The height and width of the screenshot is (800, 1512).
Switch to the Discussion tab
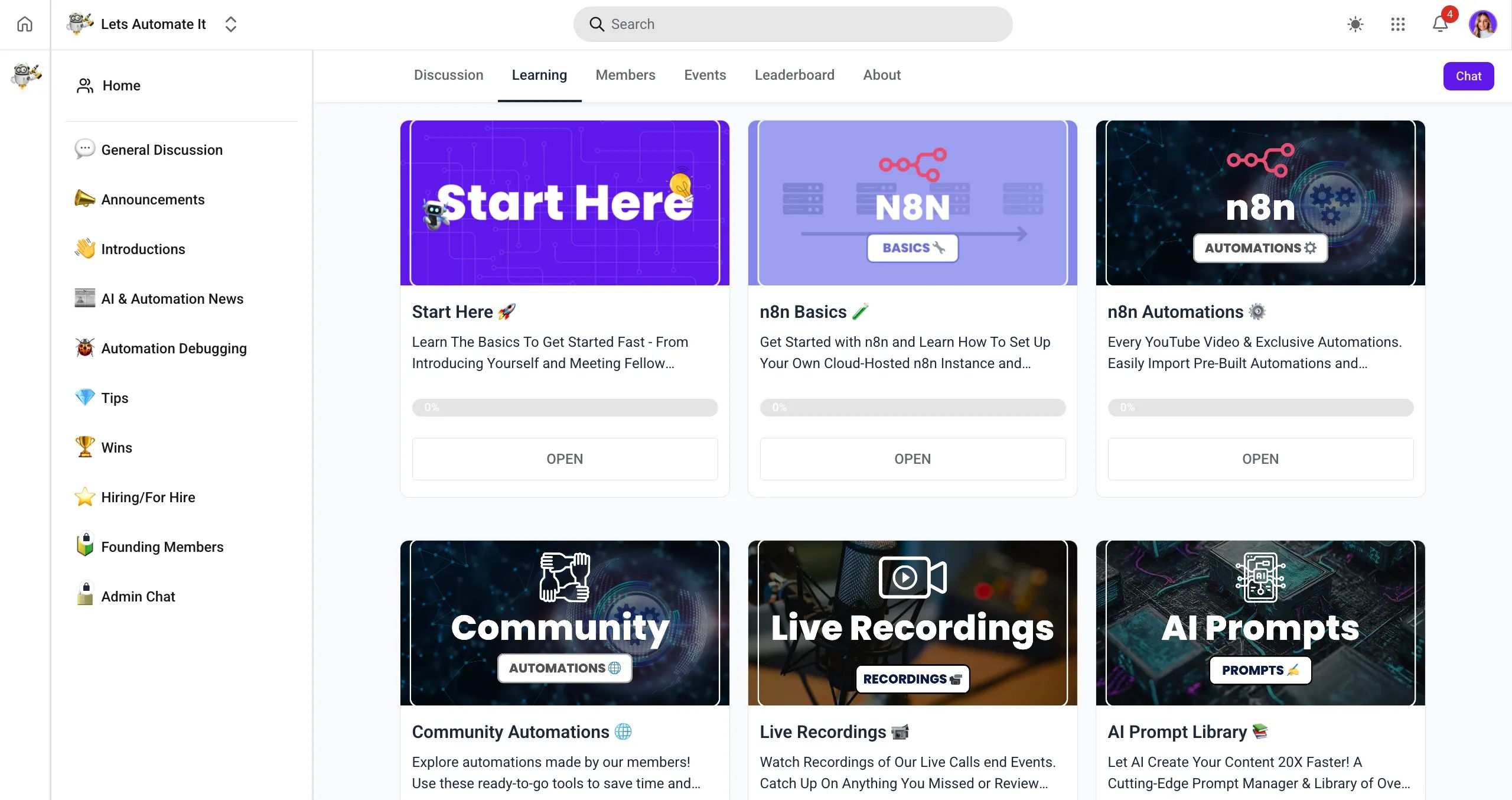[x=448, y=75]
